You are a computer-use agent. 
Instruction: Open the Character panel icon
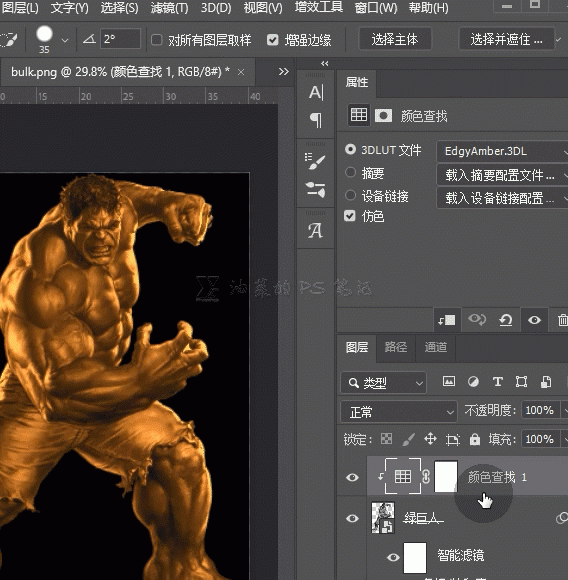click(x=316, y=92)
